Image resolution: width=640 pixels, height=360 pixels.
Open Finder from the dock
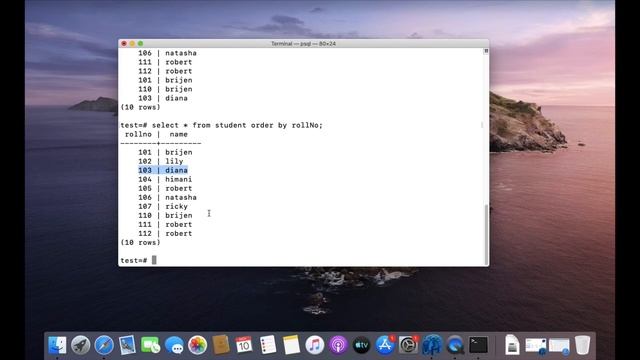click(x=57, y=345)
